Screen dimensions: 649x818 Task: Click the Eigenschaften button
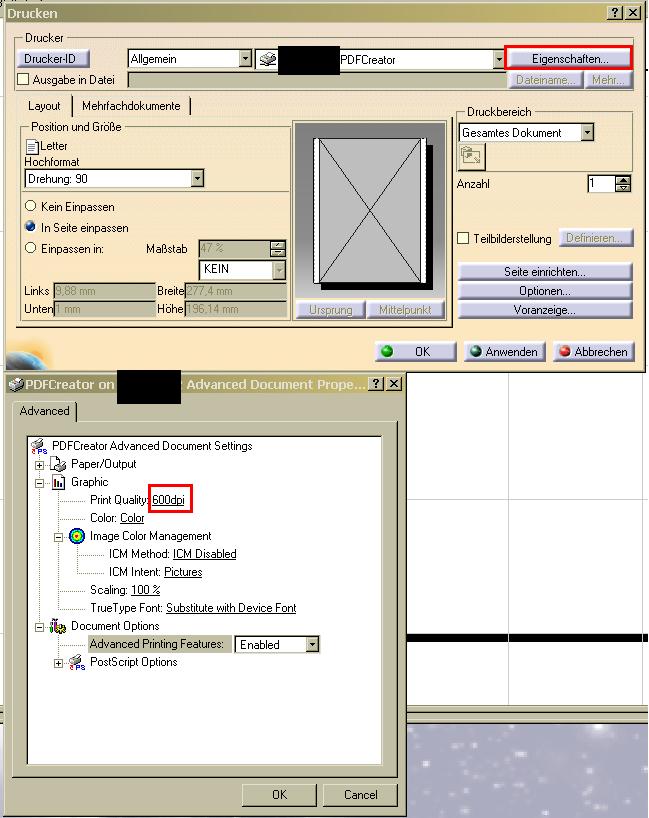(x=569, y=58)
